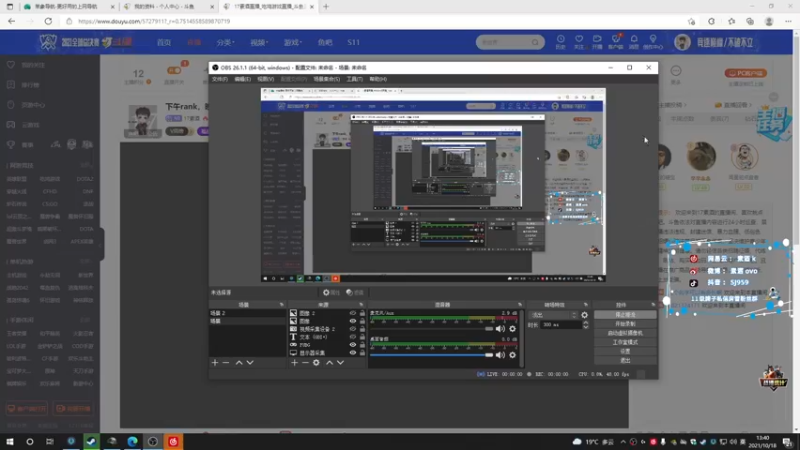Viewport: 800px width, 450px height.
Task: Remove the selected scene in OBS
Action: click(x=226, y=363)
